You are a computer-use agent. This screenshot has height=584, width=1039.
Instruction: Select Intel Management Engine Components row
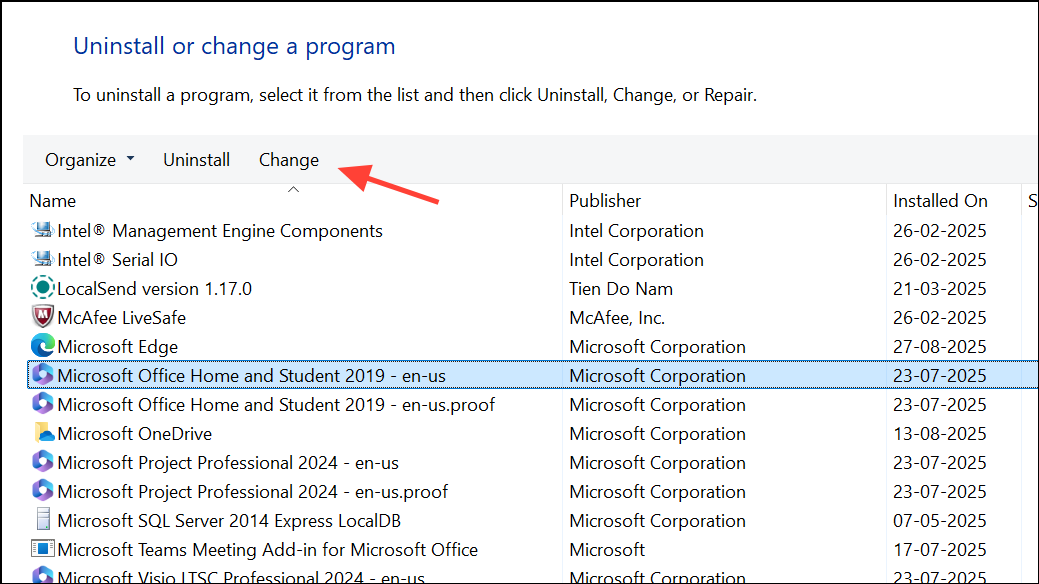pyautogui.click(x=219, y=231)
